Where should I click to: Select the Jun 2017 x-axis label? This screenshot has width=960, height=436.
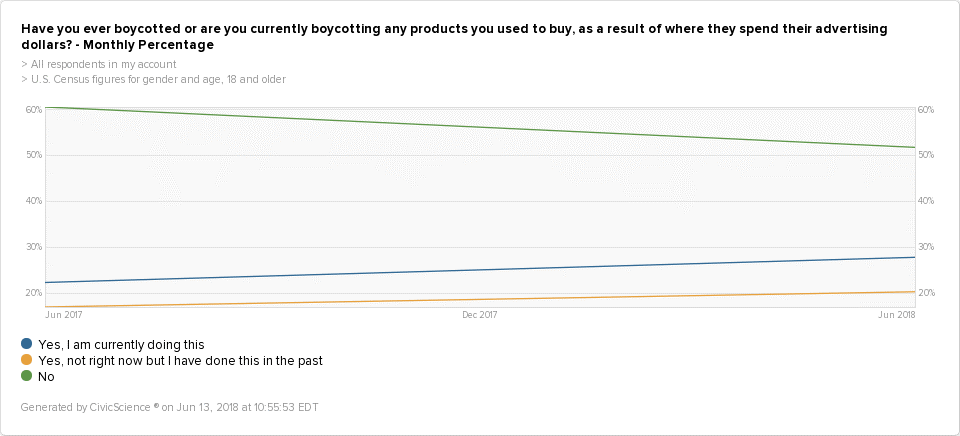point(64,315)
